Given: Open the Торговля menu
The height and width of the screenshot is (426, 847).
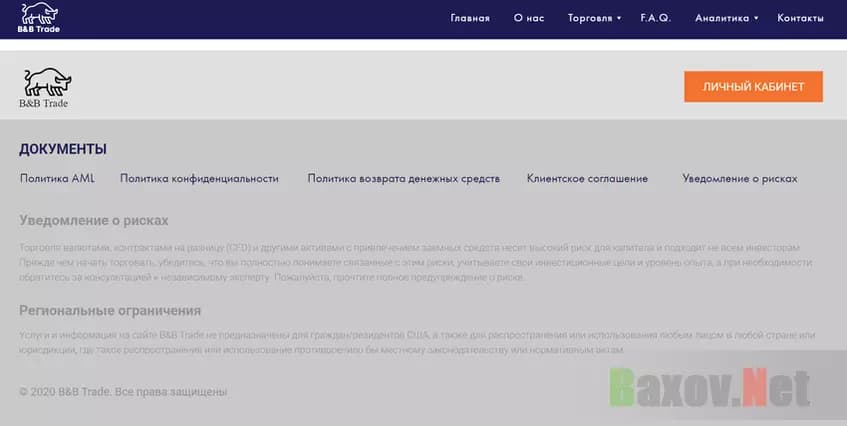Looking at the screenshot, I should click(x=590, y=18).
